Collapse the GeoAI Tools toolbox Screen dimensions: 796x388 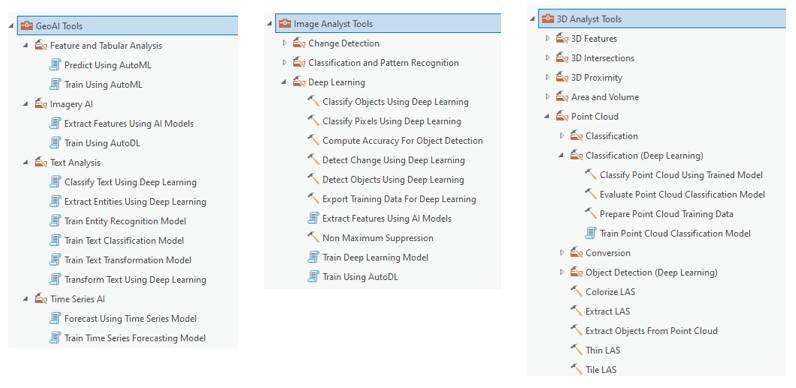coord(11,25)
